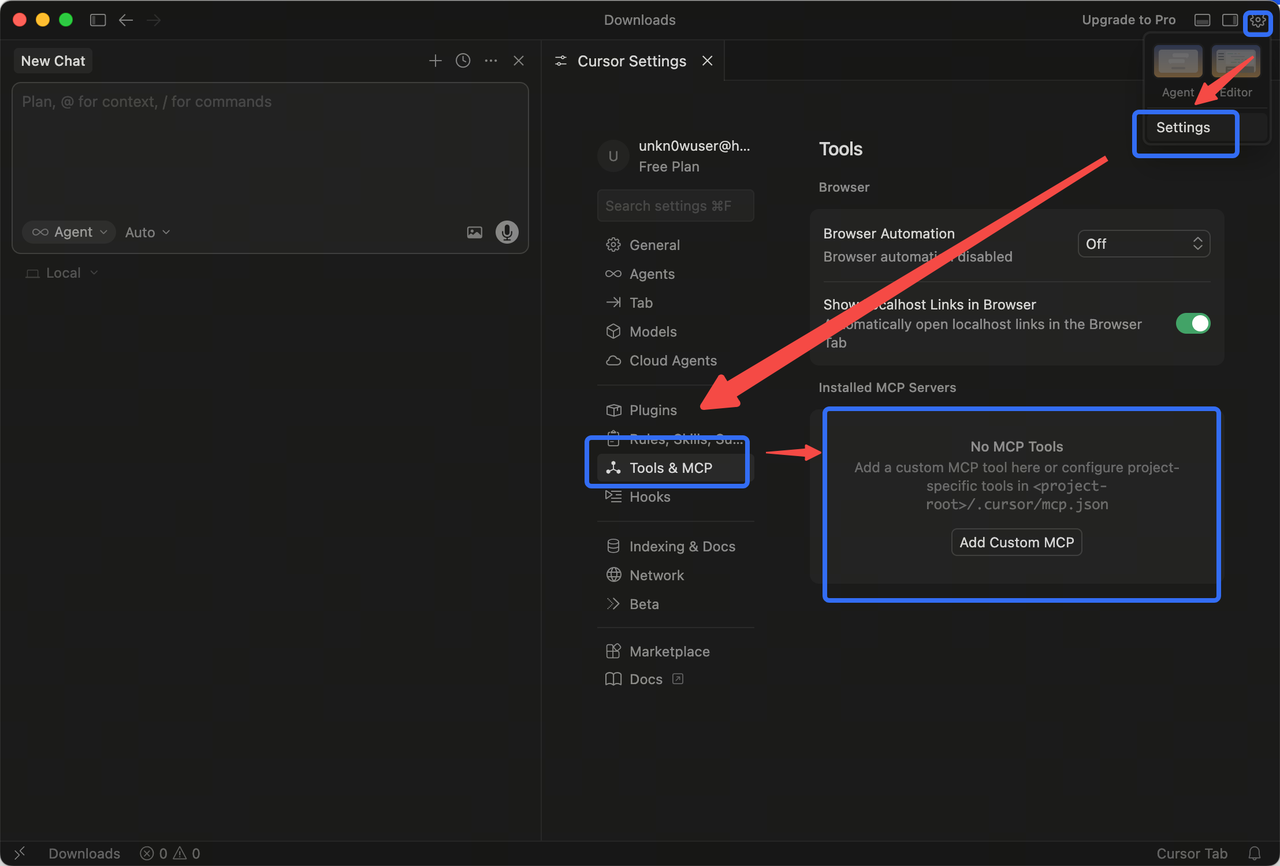Click the Add Custom MCP button
The image size is (1280, 866).
(x=1016, y=542)
